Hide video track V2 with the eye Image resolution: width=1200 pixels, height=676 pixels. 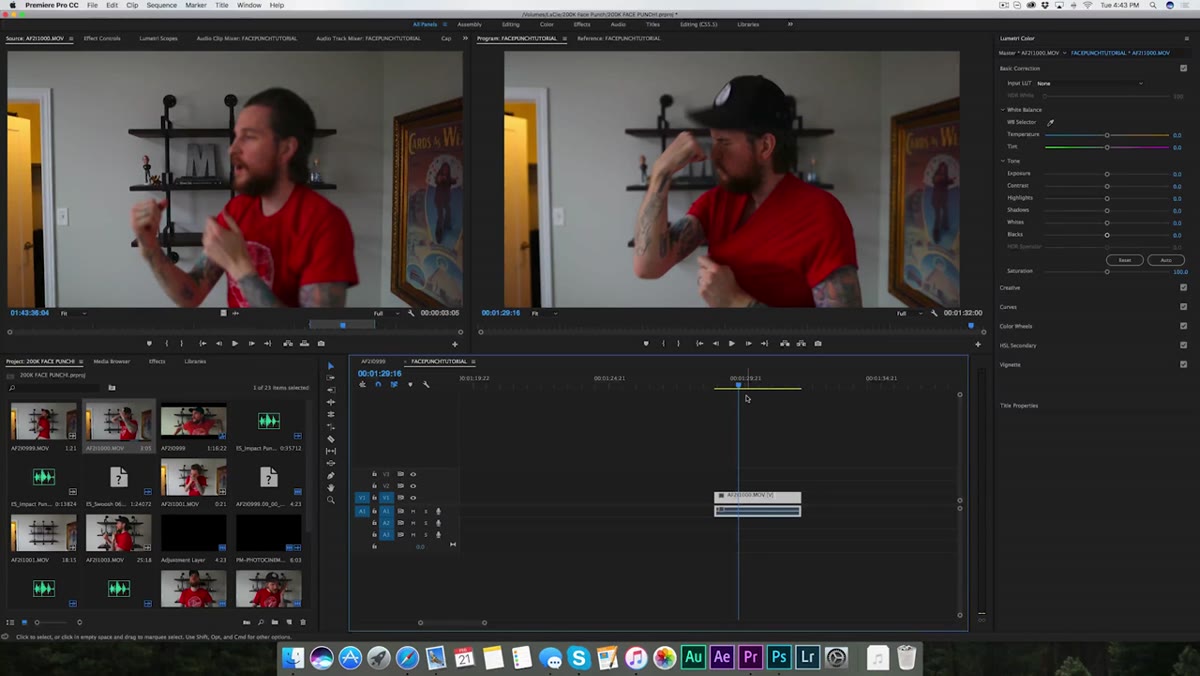point(413,486)
